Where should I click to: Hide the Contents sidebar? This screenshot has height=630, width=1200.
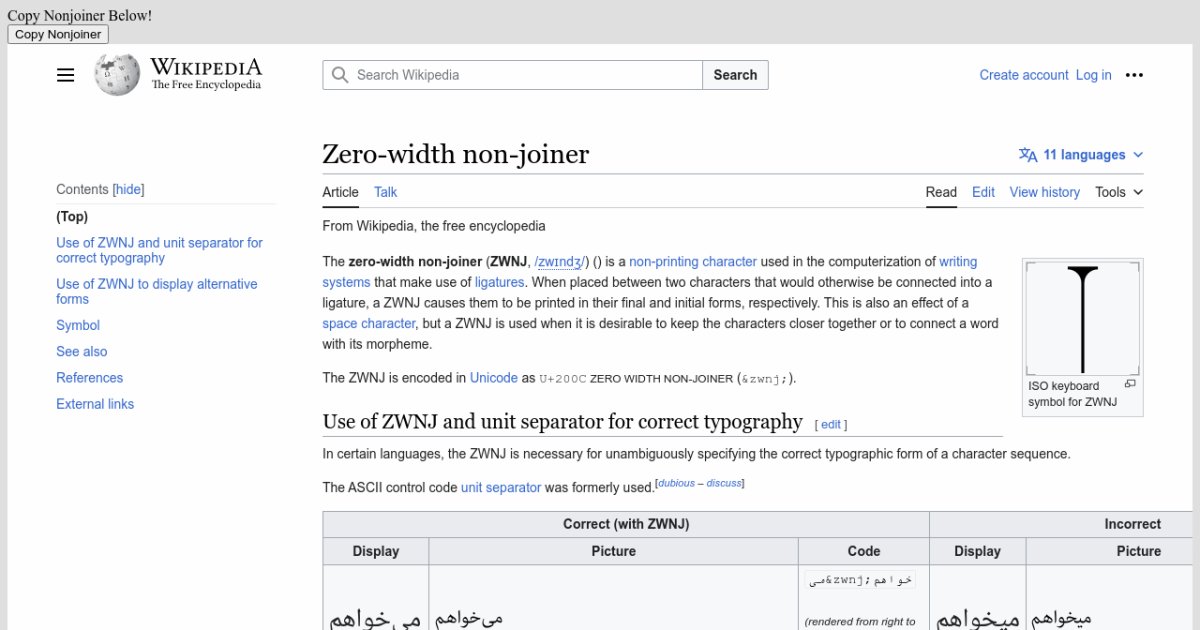tap(128, 189)
